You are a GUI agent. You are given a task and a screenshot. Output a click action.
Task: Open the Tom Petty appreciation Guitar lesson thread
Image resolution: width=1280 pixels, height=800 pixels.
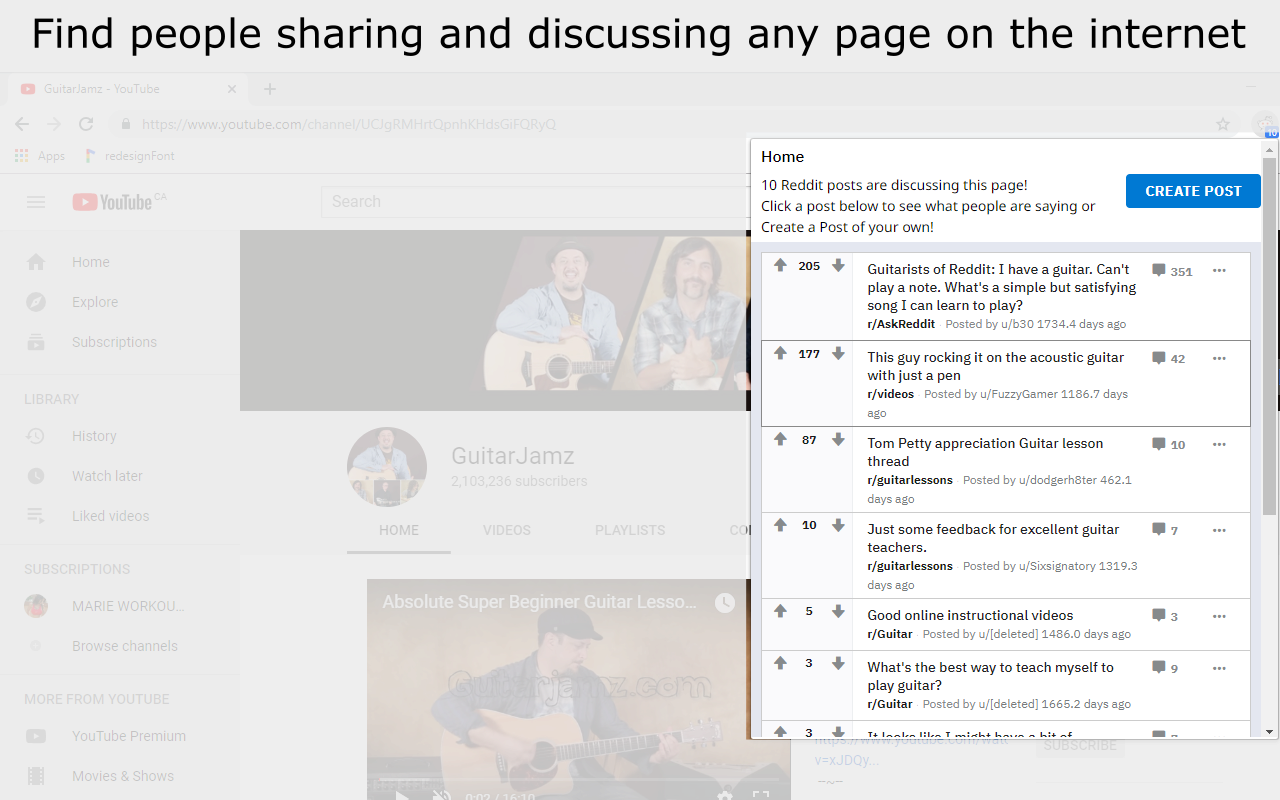click(985, 452)
